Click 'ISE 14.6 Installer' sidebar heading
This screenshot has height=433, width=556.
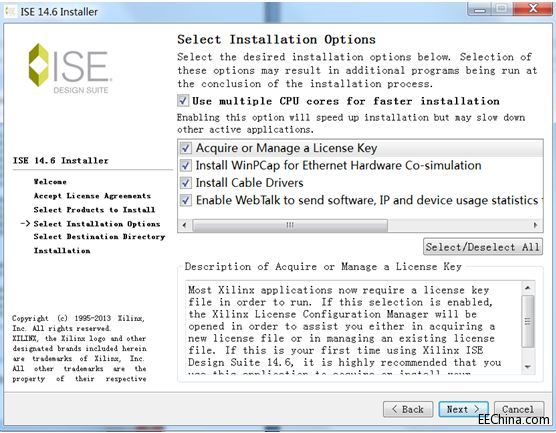61,161
